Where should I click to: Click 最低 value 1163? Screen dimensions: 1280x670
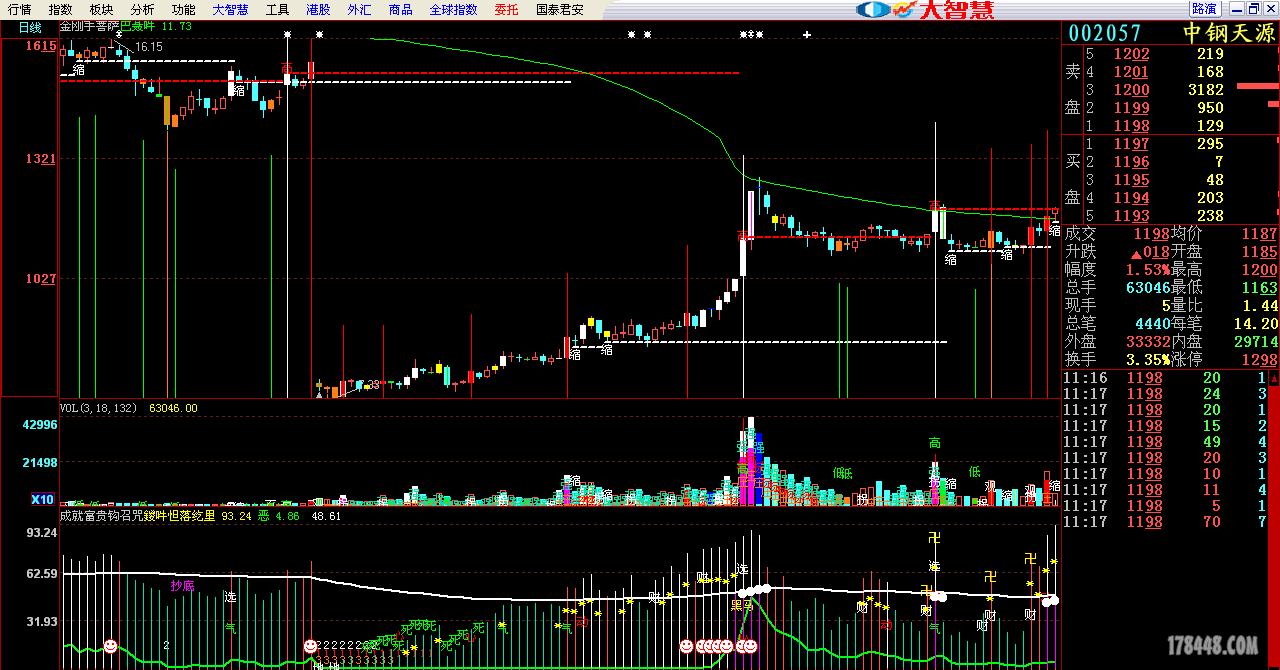(1261, 288)
